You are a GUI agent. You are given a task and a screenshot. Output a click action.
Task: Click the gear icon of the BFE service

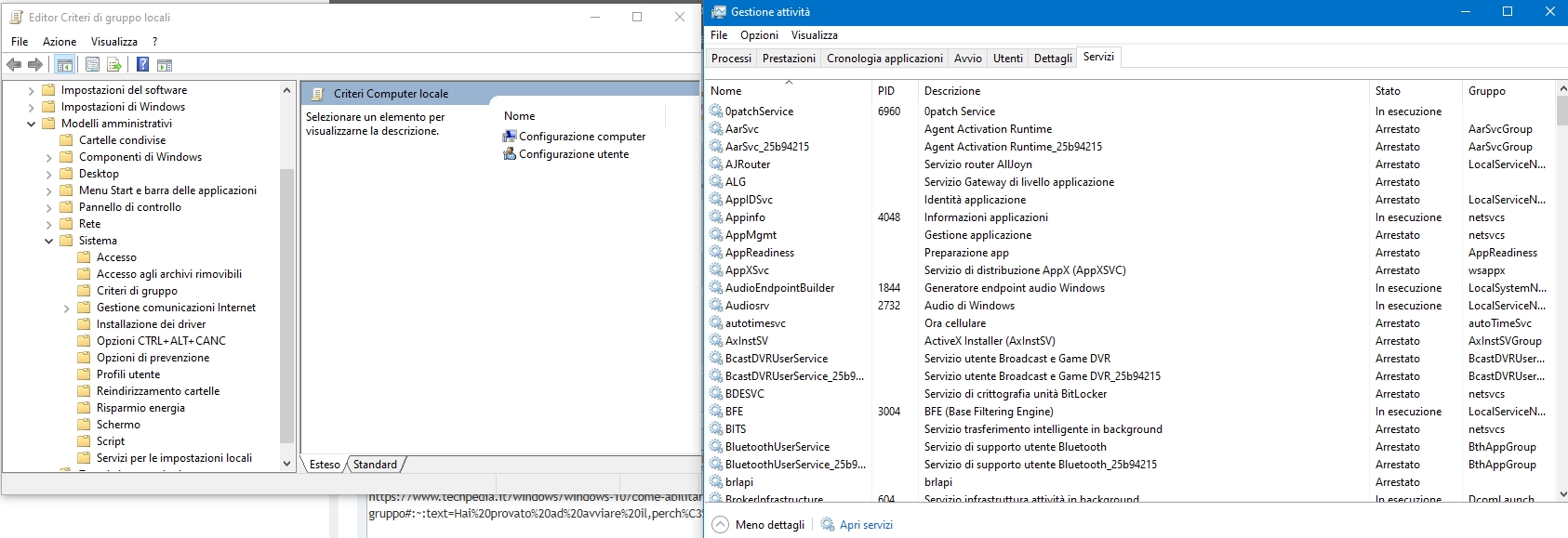716,412
